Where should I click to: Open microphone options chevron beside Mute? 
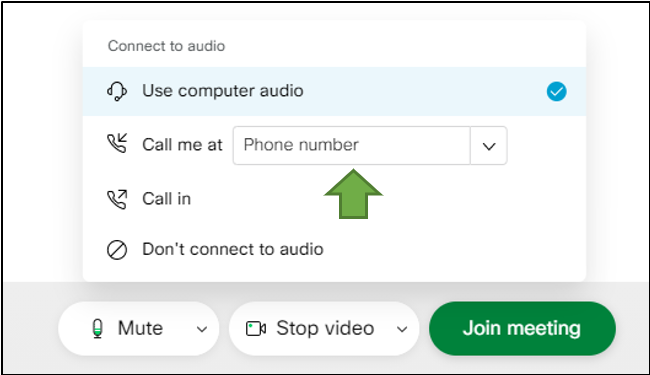coord(202,329)
